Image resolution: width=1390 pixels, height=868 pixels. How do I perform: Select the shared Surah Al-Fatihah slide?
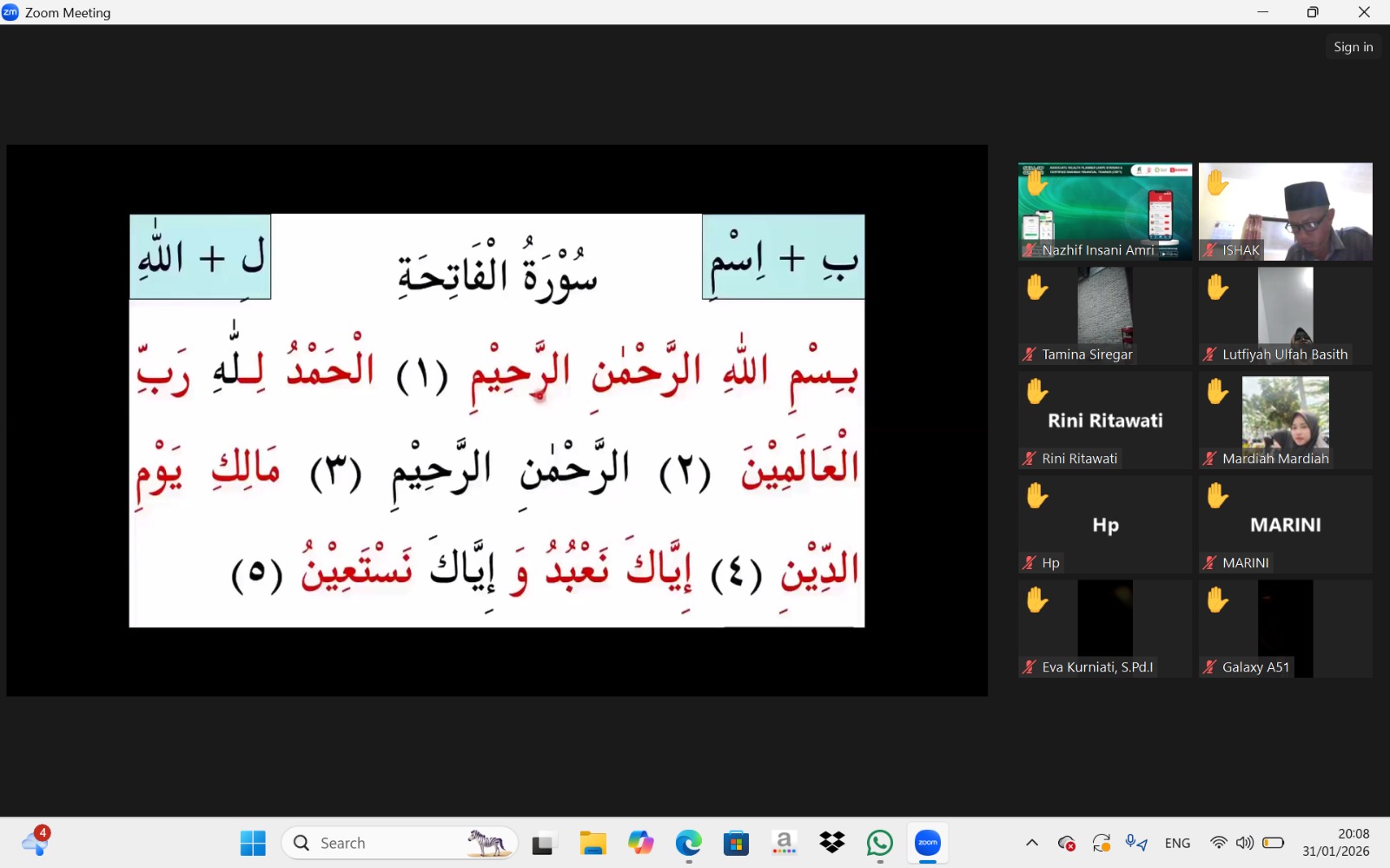point(497,421)
